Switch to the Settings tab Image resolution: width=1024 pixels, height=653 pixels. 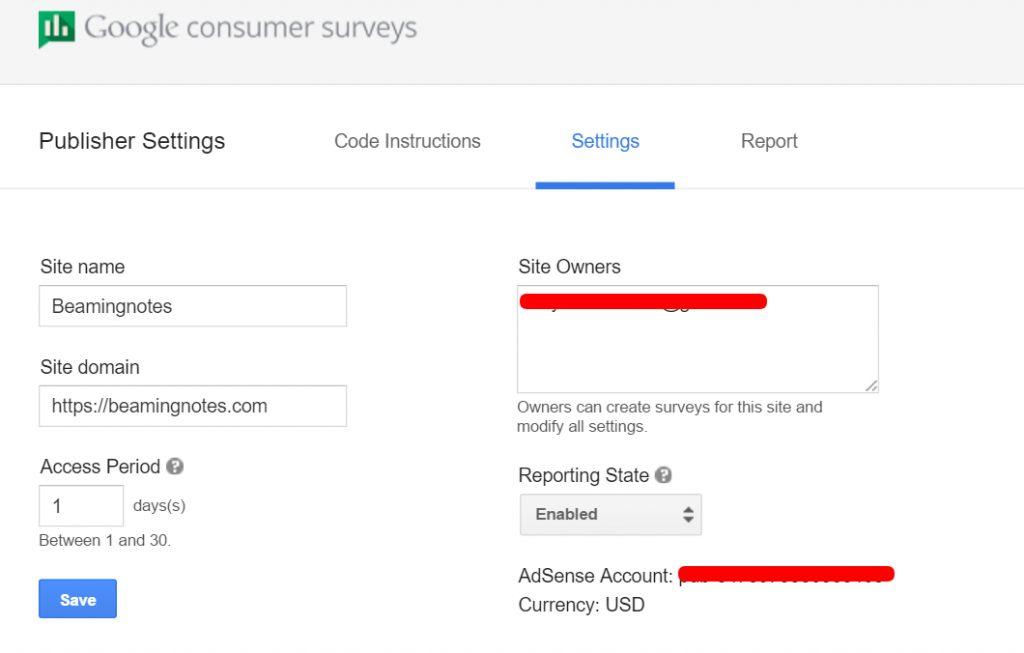pos(605,141)
